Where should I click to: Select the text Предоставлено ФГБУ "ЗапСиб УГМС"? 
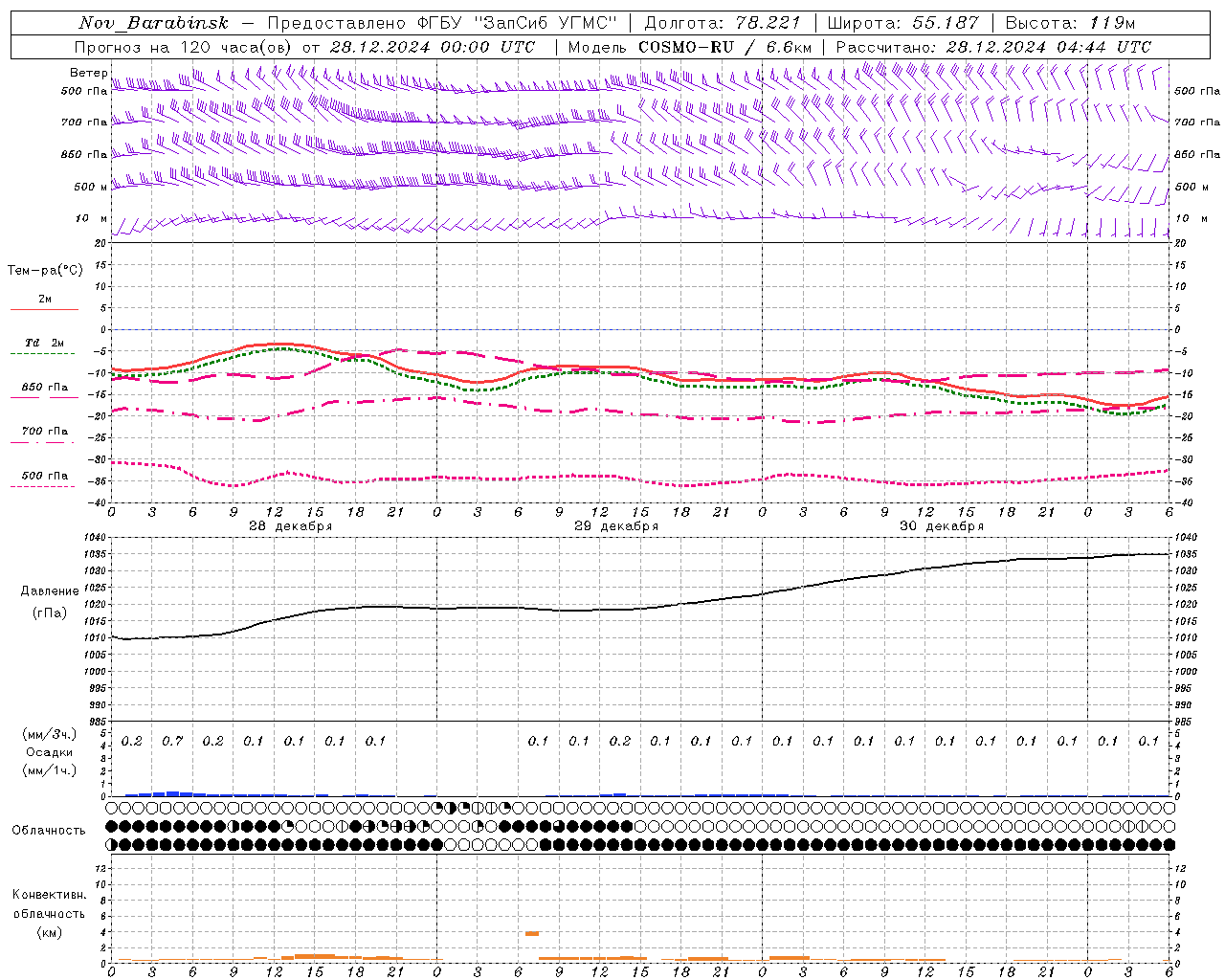(442, 23)
